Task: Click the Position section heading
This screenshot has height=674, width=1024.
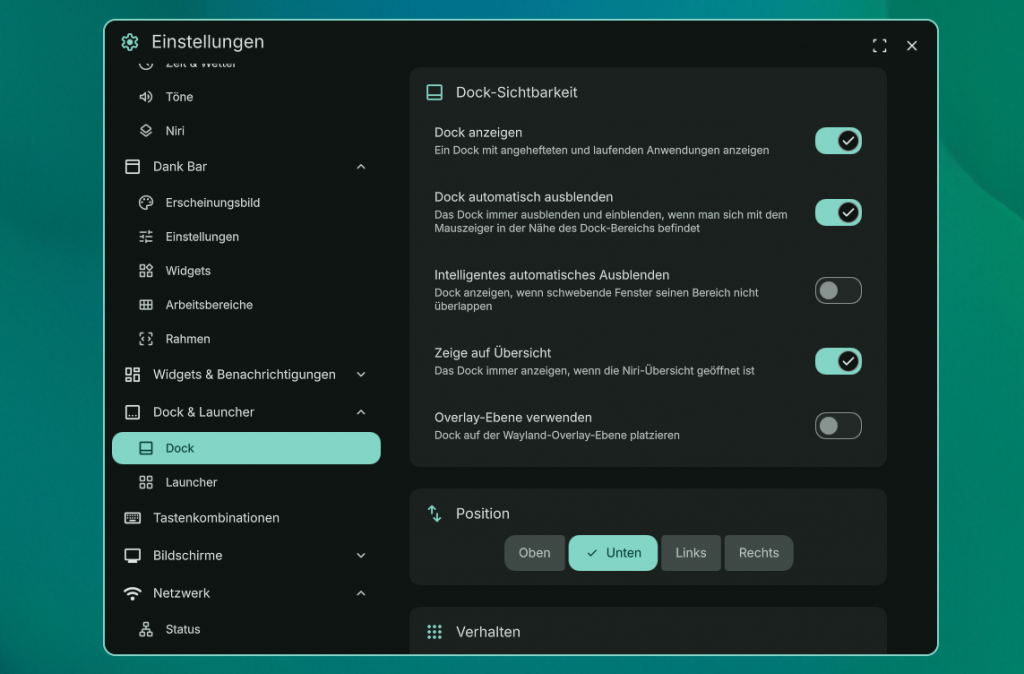Action: [x=483, y=513]
